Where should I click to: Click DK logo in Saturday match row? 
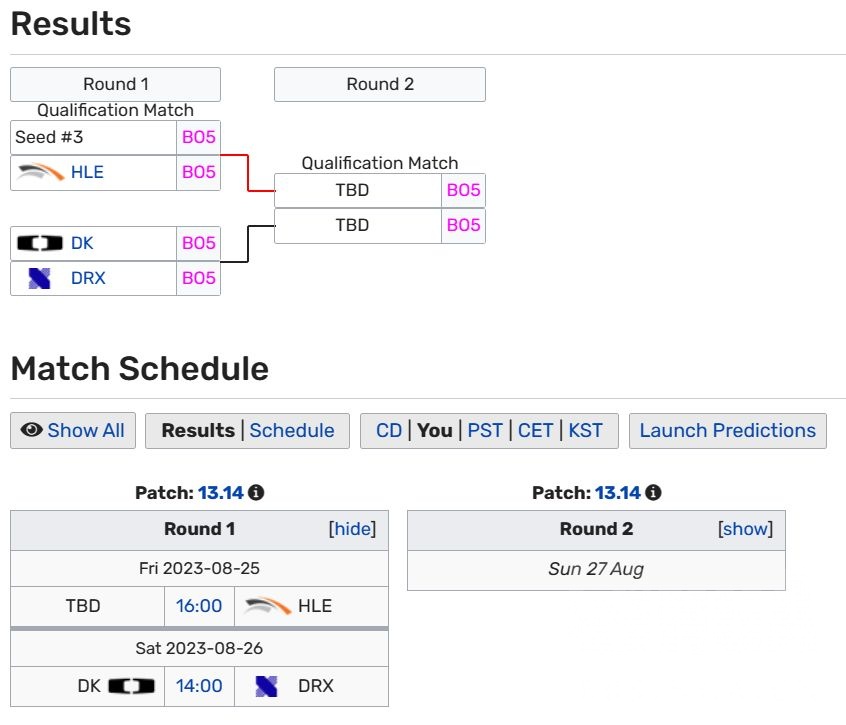(132, 686)
